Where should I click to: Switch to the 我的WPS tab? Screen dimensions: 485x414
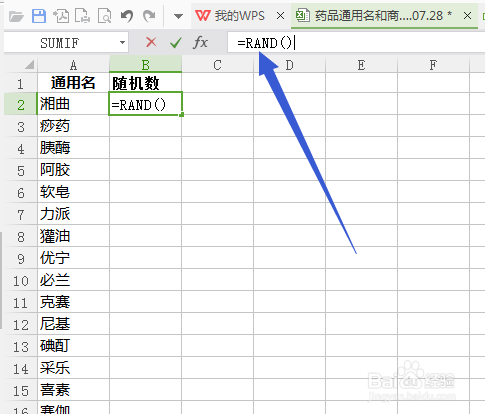[230, 16]
